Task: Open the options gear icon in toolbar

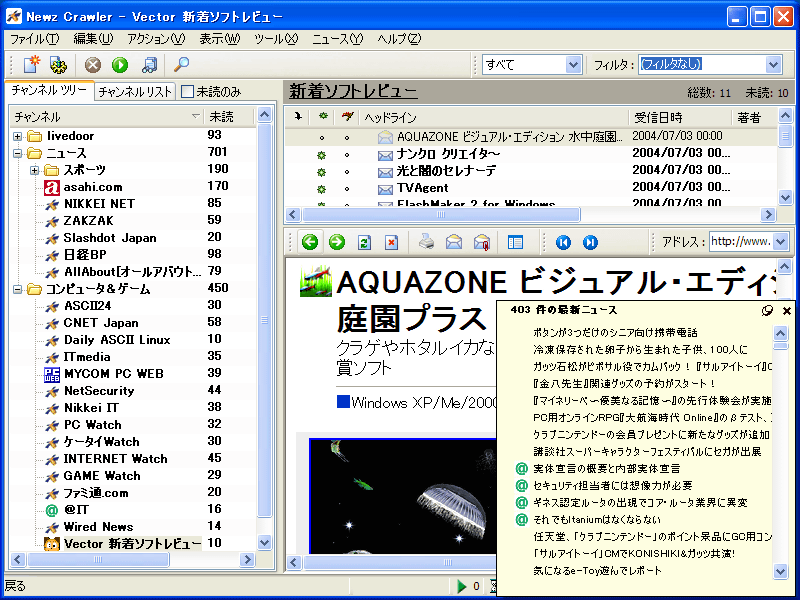Action: (59, 64)
